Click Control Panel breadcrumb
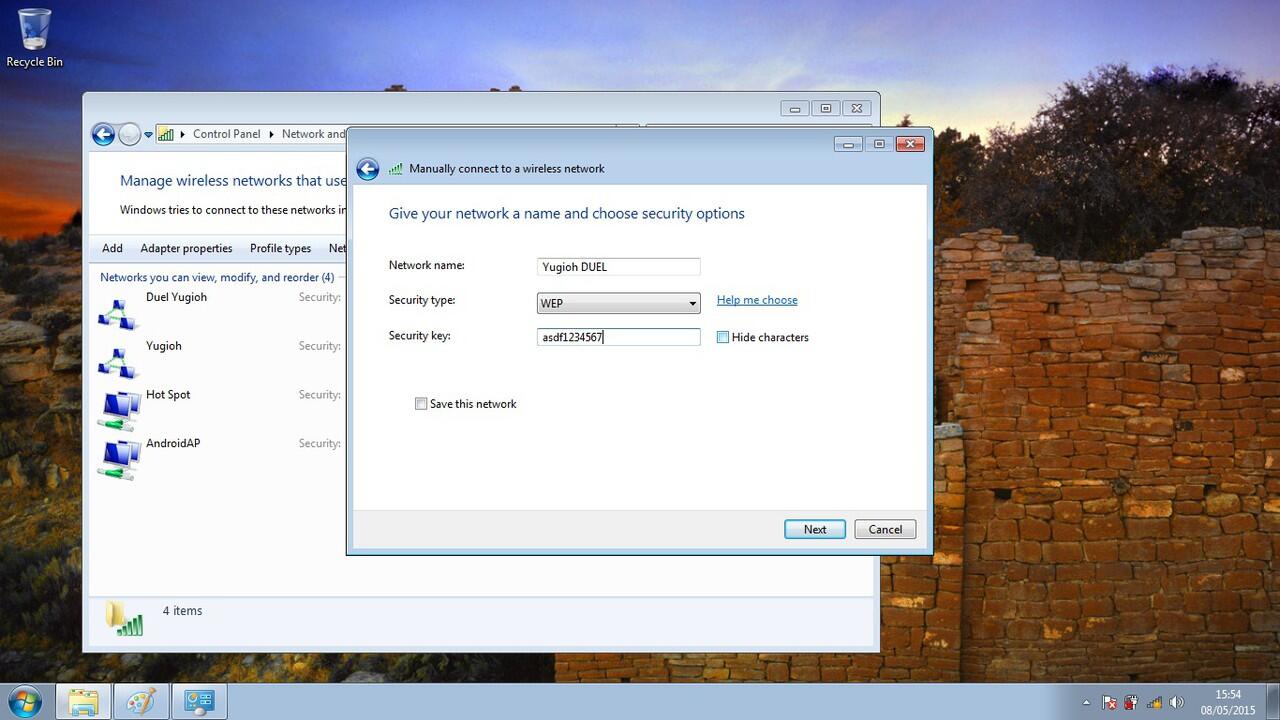Viewport: 1280px width, 720px height. click(x=226, y=134)
